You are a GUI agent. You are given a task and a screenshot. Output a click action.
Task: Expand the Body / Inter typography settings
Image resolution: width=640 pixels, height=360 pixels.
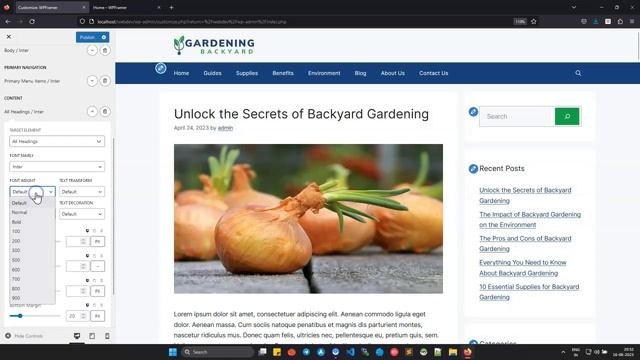pyautogui.click(x=92, y=50)
